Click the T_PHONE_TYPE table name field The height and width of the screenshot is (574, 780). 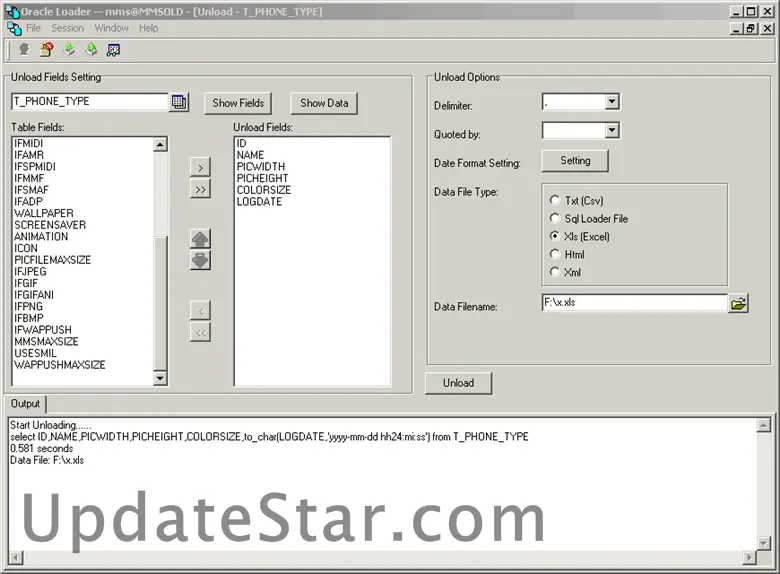pyautogui.click(x=90, y=101)
